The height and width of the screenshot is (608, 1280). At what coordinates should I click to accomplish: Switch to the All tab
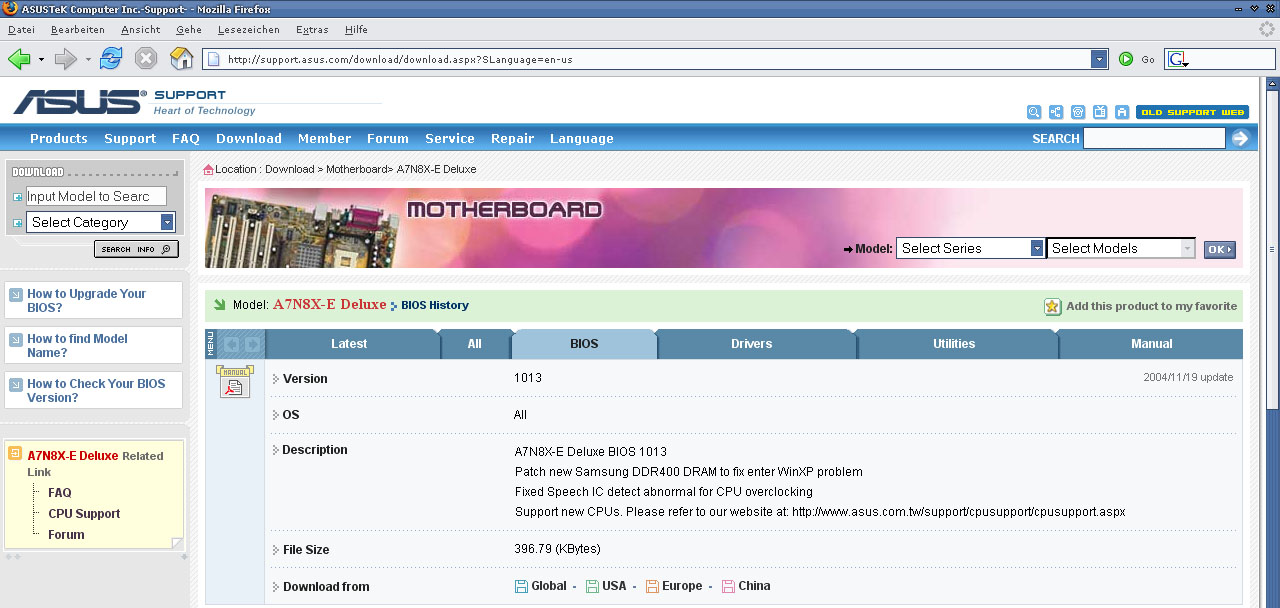tap(475, 344)
